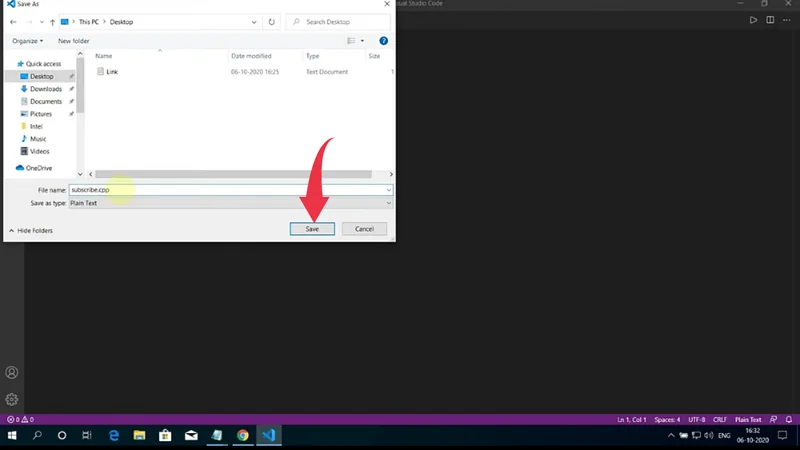Open Google Chrome from the taskbar
Viewport: 800px width, 450px height.
[x=243, y=436]
